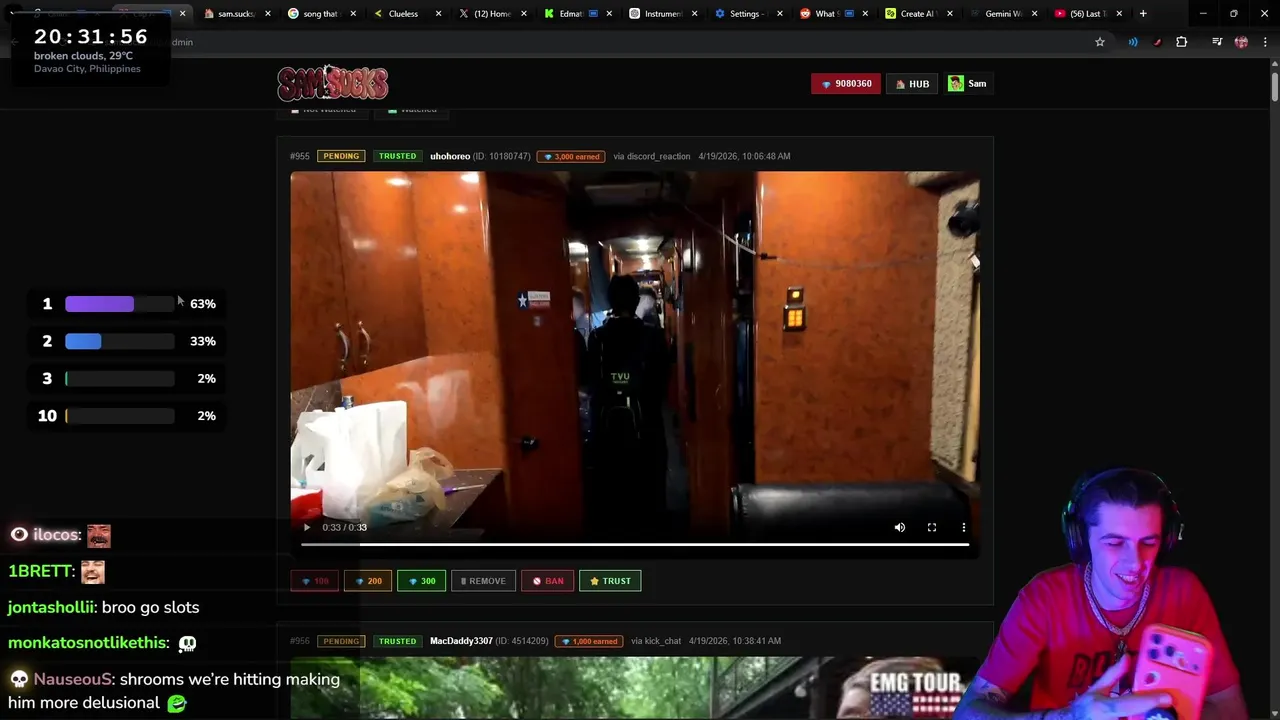Click the REMOVE button for clip #955
Viewport: 1280px width, 720px height.
pos(483,581)
